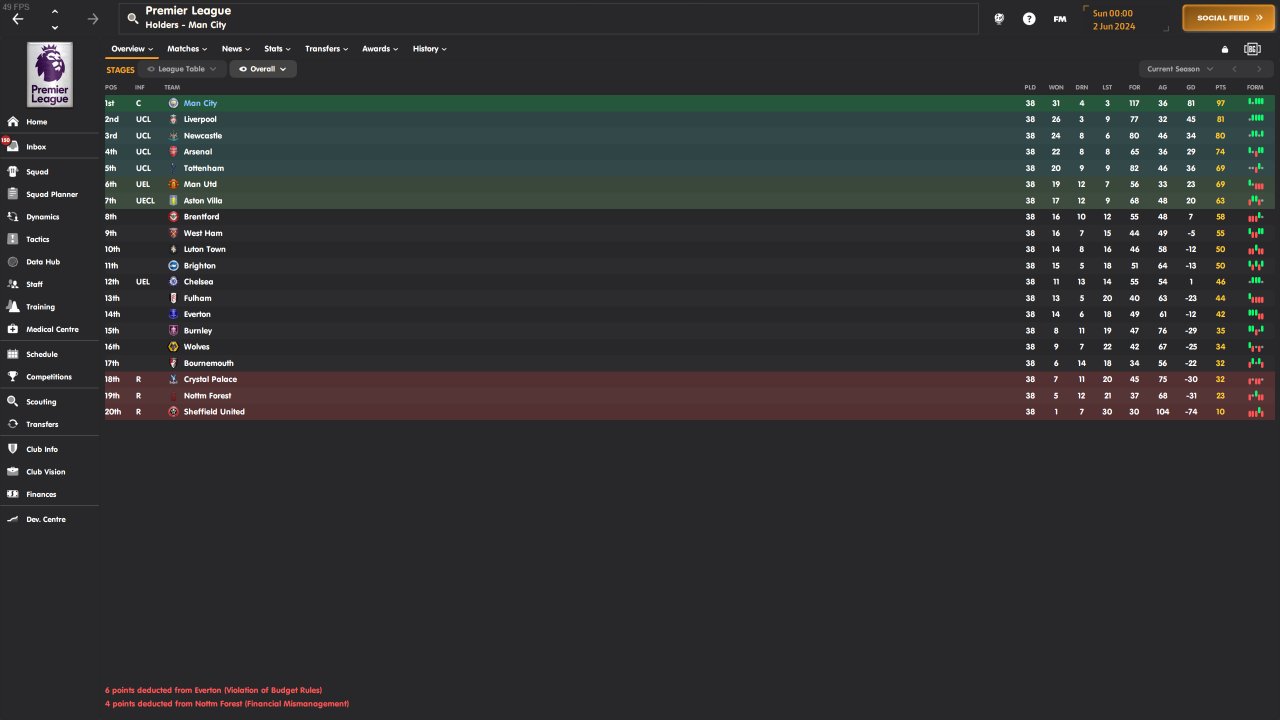The image size is (1280, 720).
Task: Expand the Overall view dropdown
Action: (x=263, y=69)
